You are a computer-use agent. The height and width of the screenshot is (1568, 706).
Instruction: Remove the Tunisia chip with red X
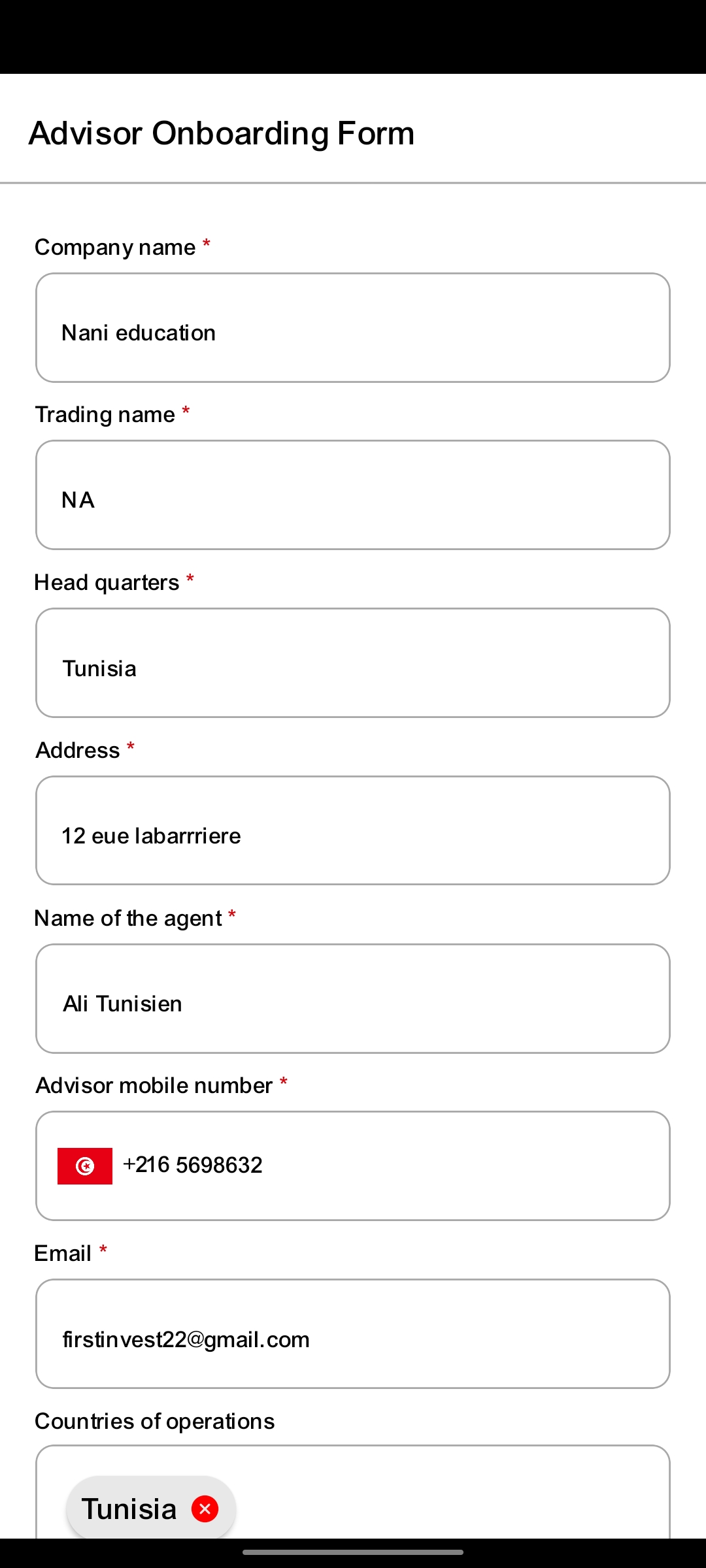click(x=205, y=1509)
